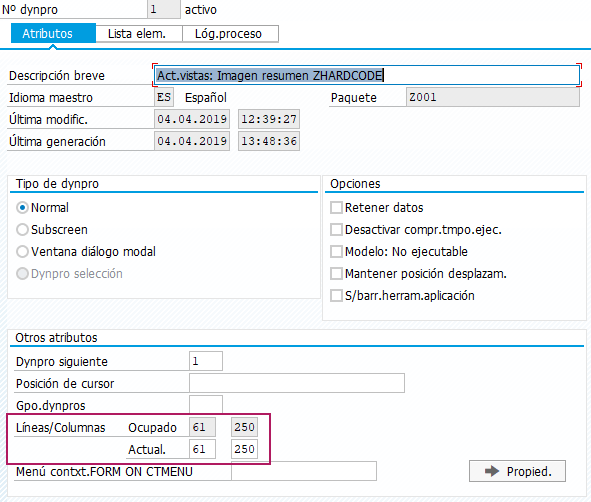Enable Mantener posición desplazam. checkbox
591x502 pixels.
(x=336, y=274)
